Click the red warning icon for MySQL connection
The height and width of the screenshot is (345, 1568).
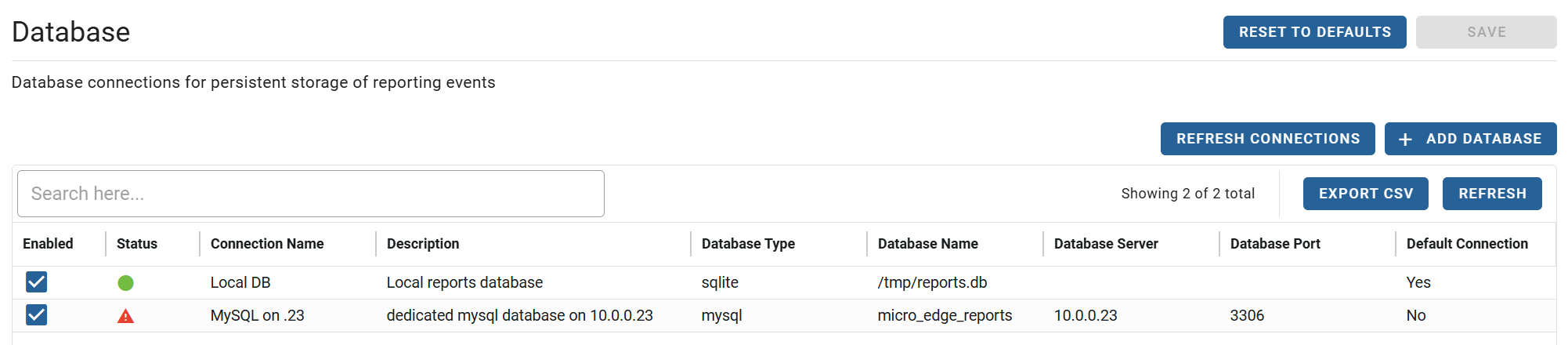tap(125, 316)
